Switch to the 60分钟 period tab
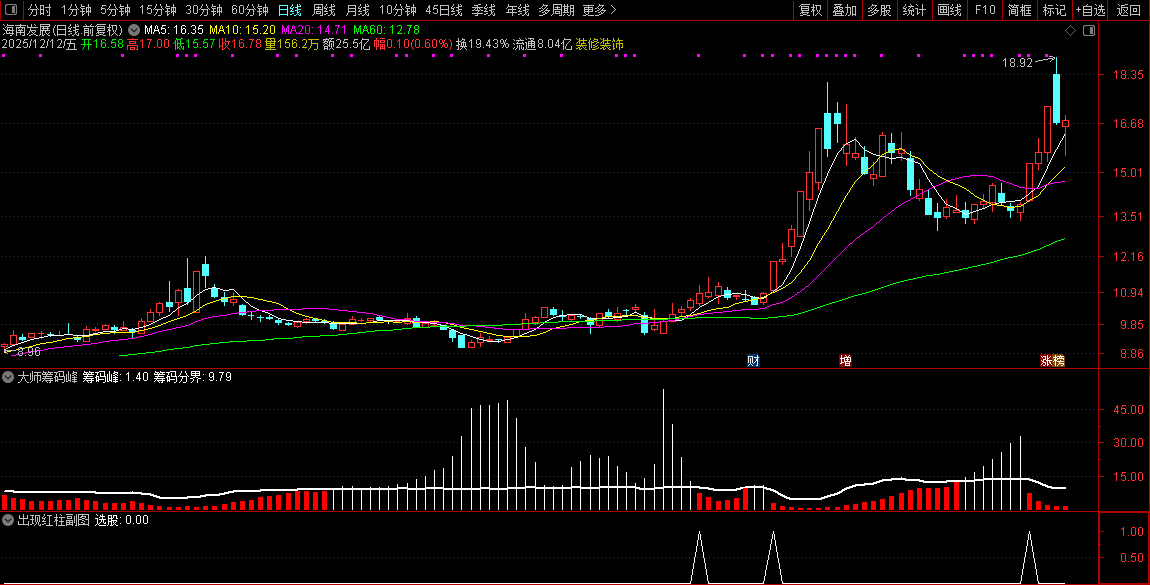 point(250,10)
